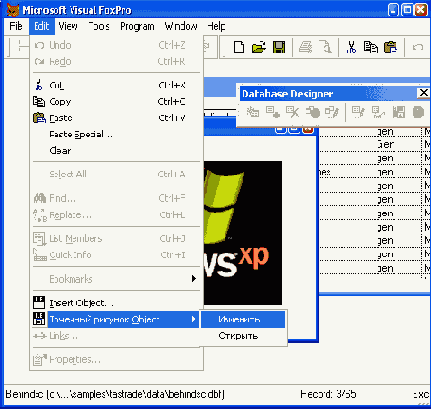Click the Copy toolbar icon
The image size is (431, 409).
(371, 47)
